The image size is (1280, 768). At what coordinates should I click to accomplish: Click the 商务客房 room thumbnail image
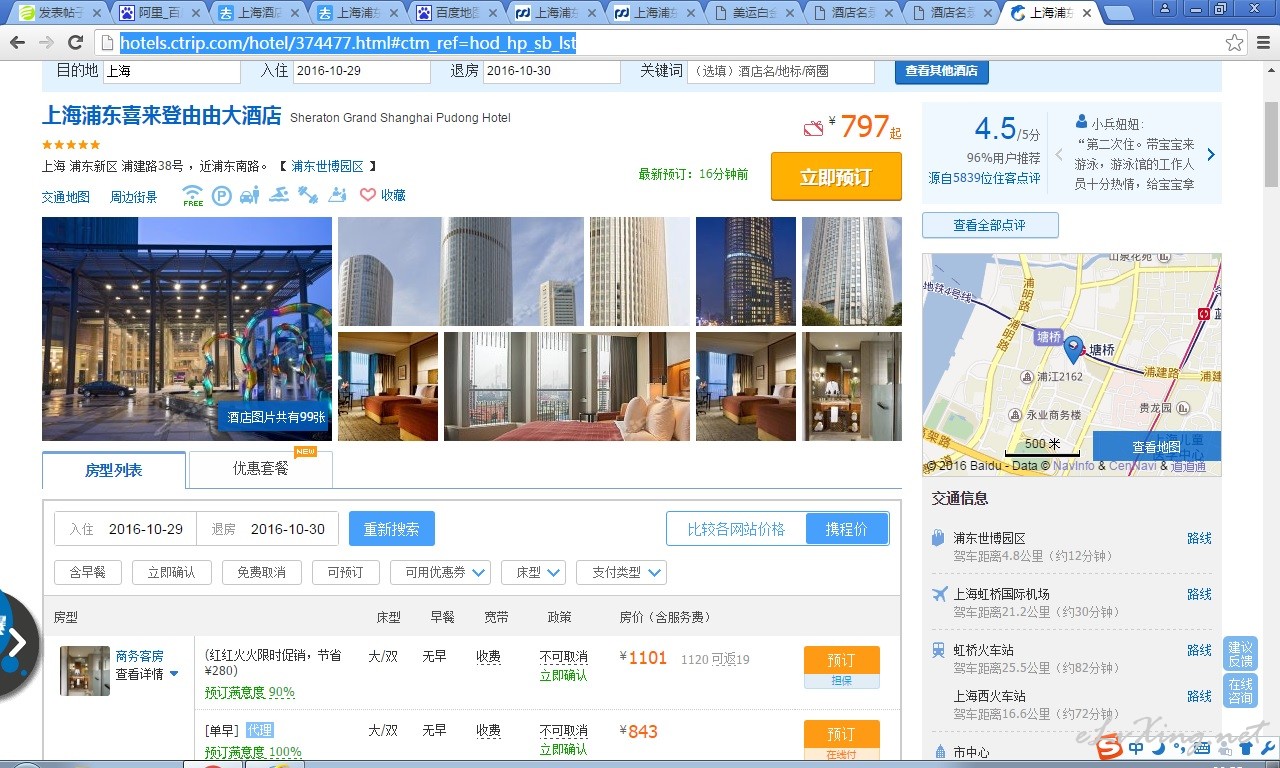(x=85, y=670)
